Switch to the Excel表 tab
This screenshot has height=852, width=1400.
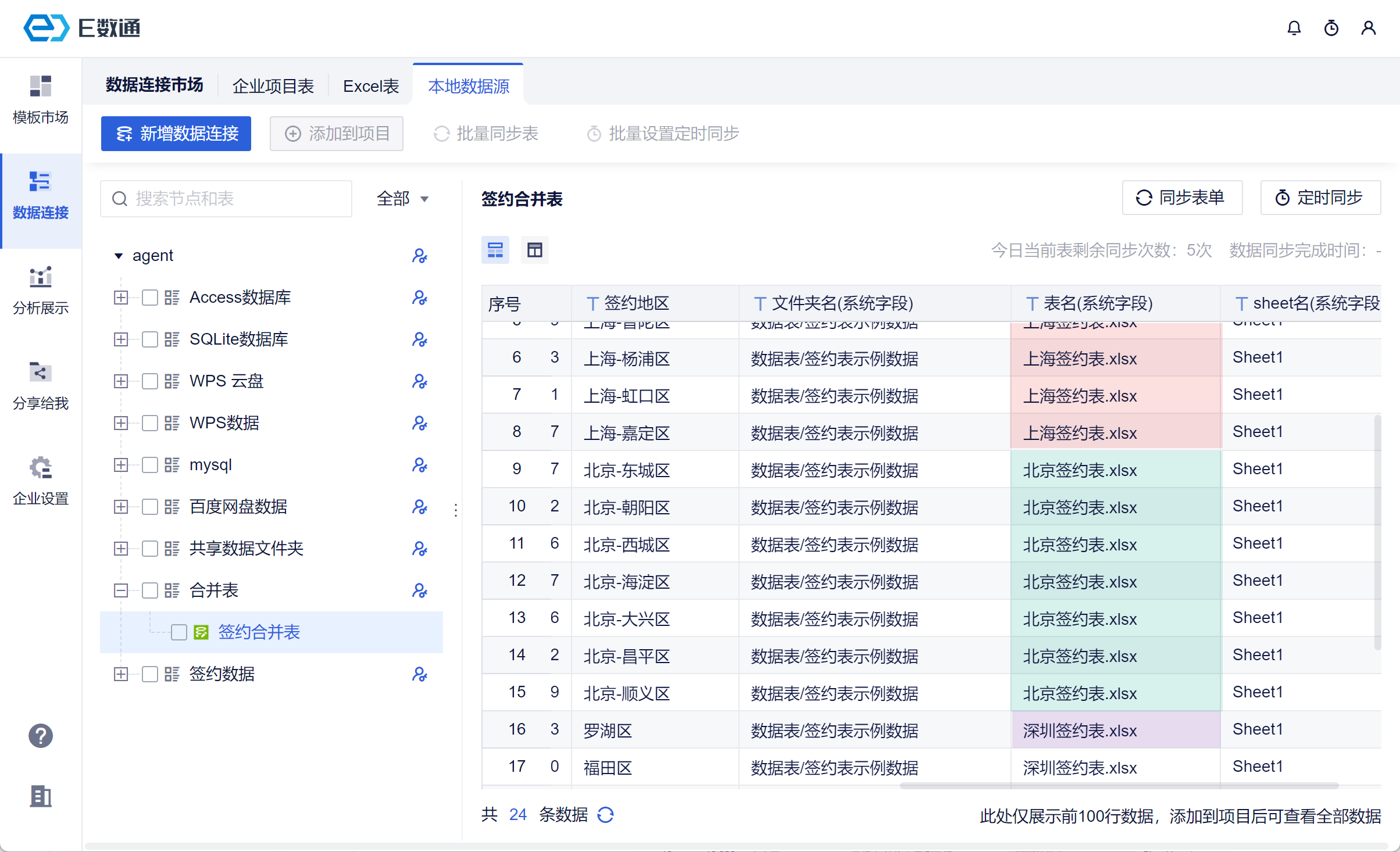tap(370, 86)
